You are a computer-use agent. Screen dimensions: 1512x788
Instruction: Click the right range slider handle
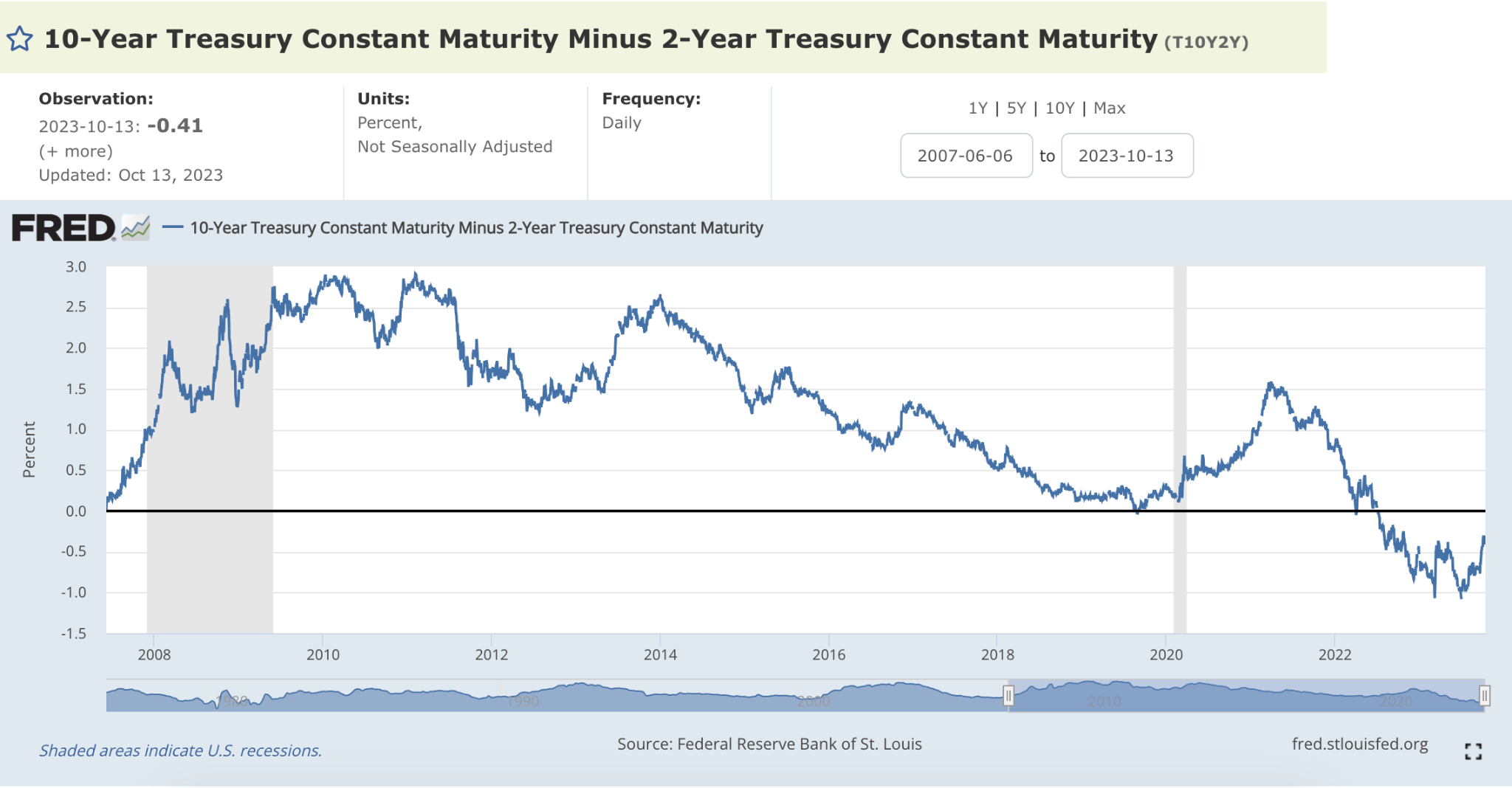[x=1484, y=695]
